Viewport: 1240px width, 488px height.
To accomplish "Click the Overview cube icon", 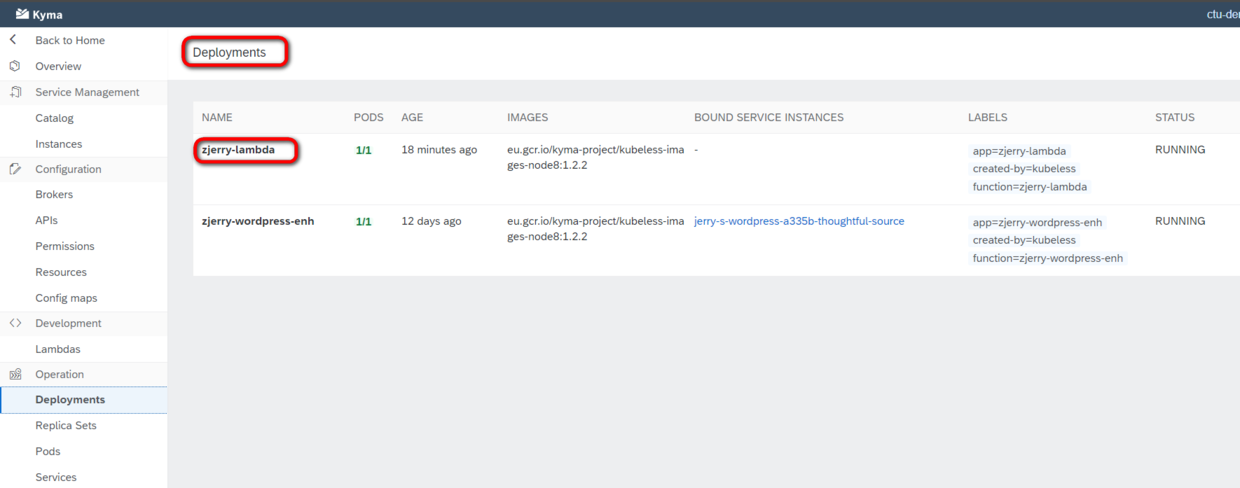I will 14,66.
